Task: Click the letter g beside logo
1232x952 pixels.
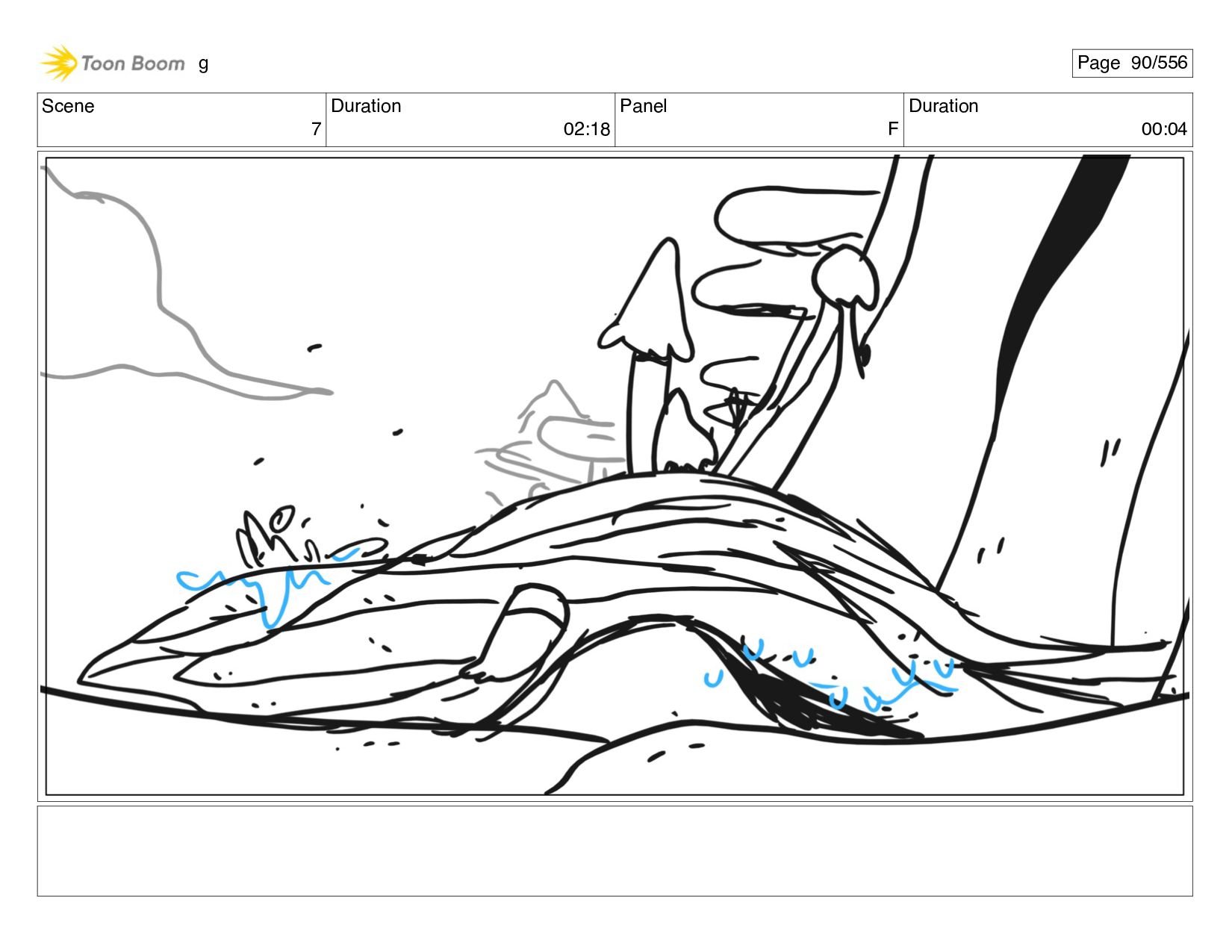Action: click(x=203, y=64)
